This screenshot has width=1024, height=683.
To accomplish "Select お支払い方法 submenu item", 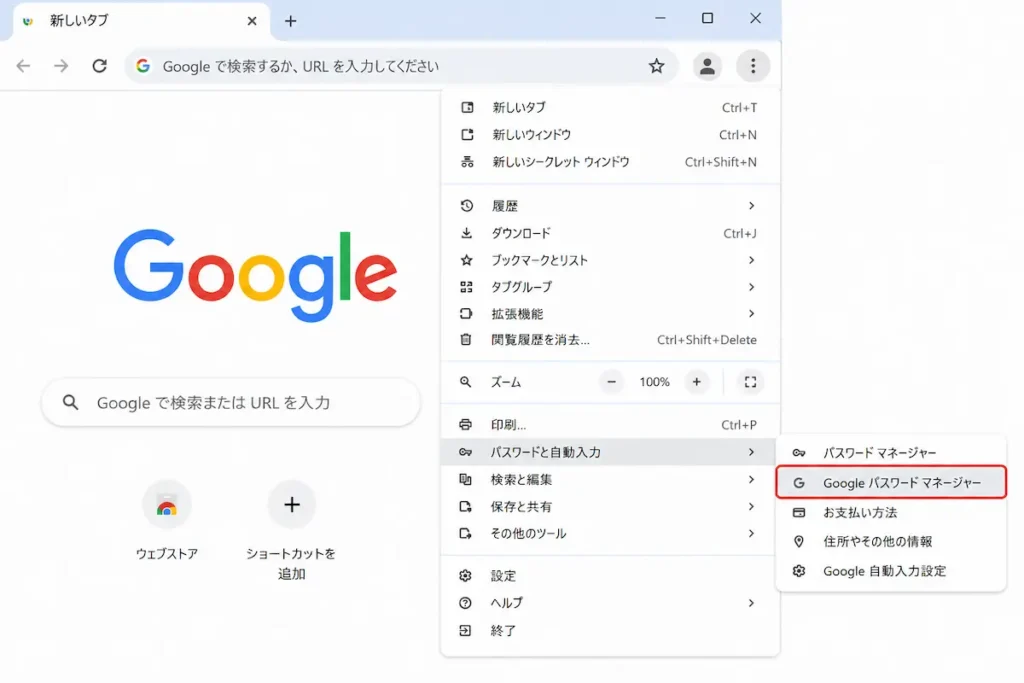I will [x=891, y=513].
